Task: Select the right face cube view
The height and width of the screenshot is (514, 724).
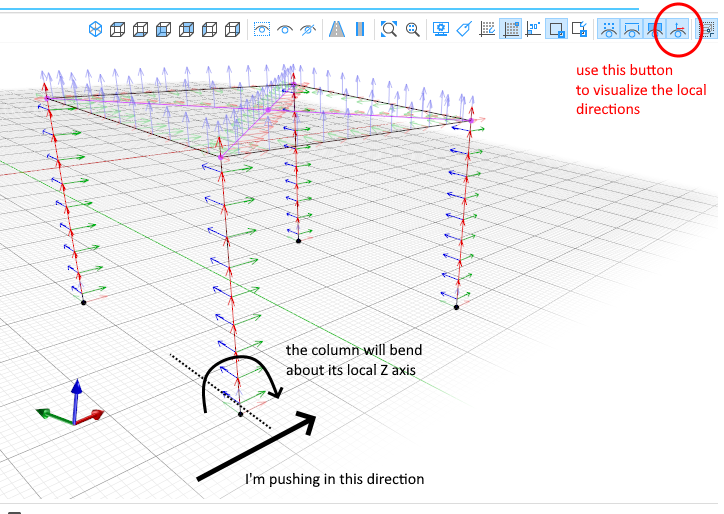Action: point(232,30)
